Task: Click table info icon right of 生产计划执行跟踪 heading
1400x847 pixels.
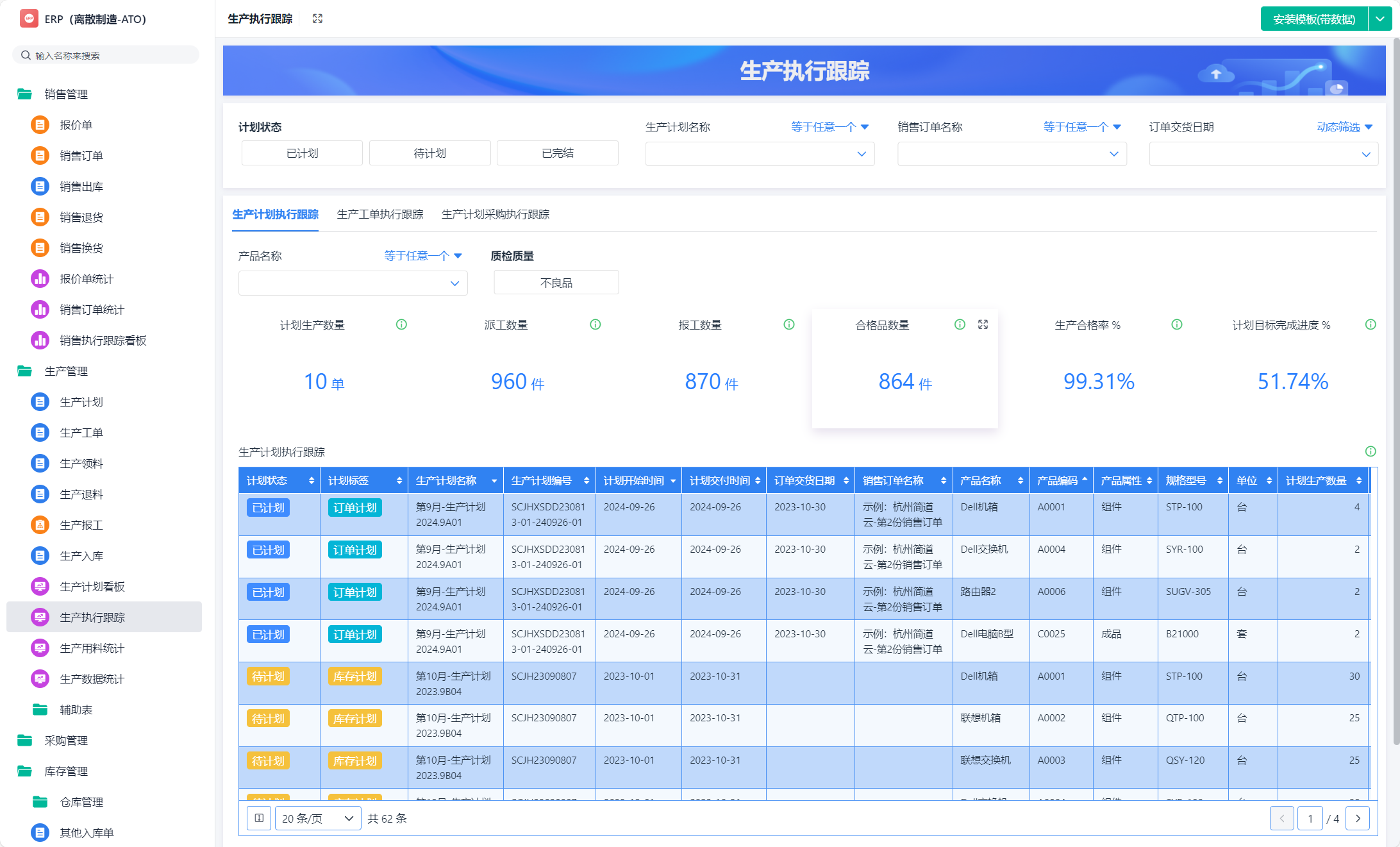Action: pyautogui.click(x=1370, y=451)
